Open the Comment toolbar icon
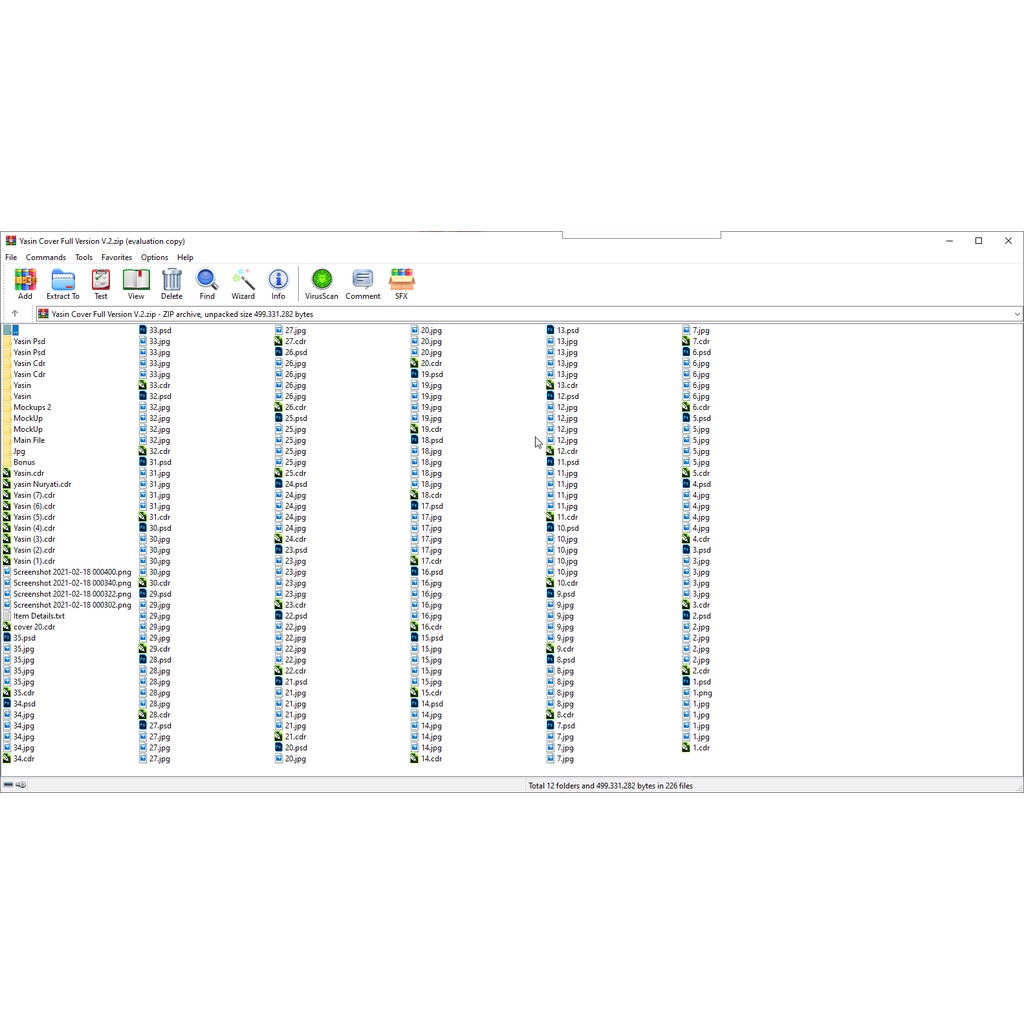 [363, 284]
